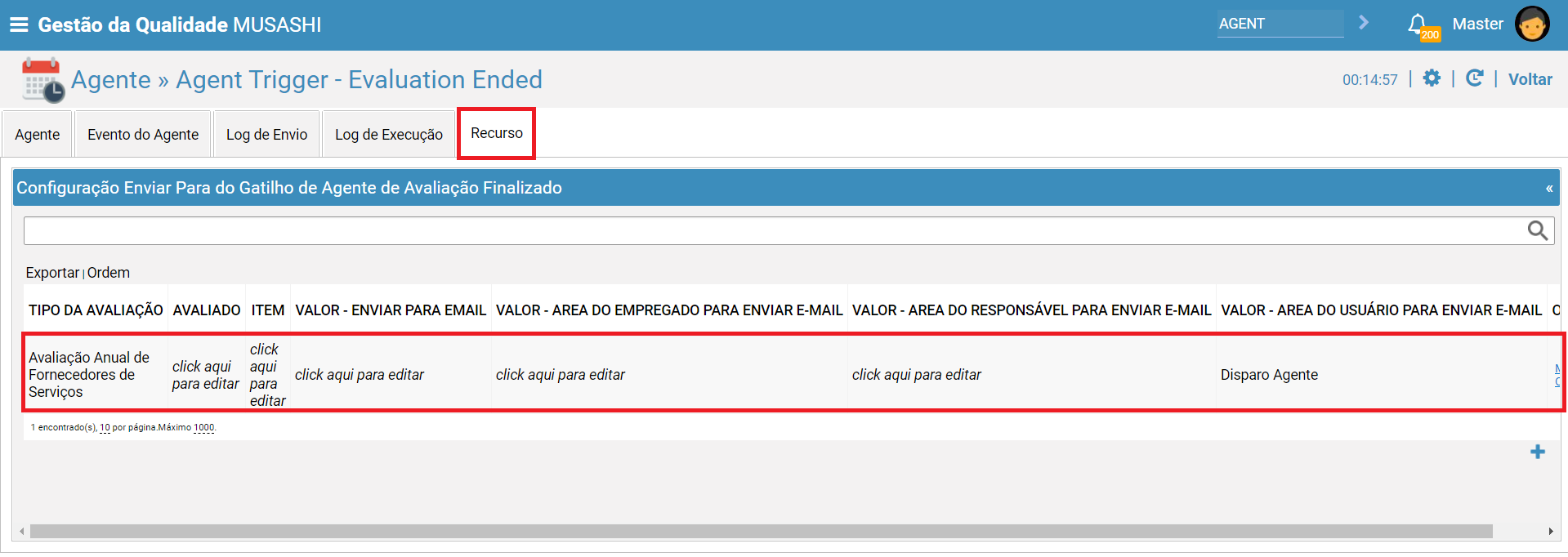The width and height of the screenshot is (1568, 557).
Task: Change the 10 per page value
Action: [x=105, y=427]
